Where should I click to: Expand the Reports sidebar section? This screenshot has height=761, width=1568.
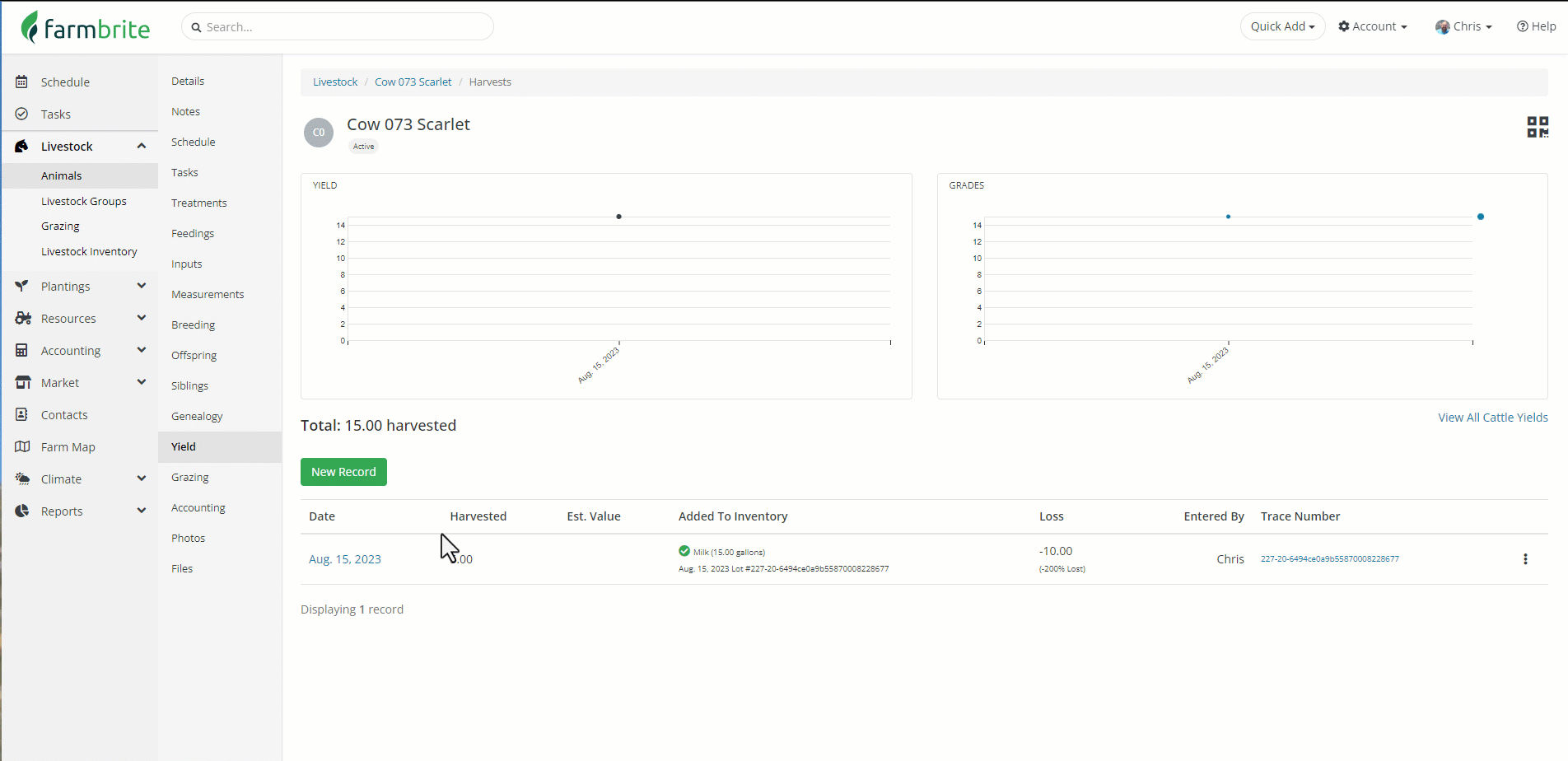point(142,511)
